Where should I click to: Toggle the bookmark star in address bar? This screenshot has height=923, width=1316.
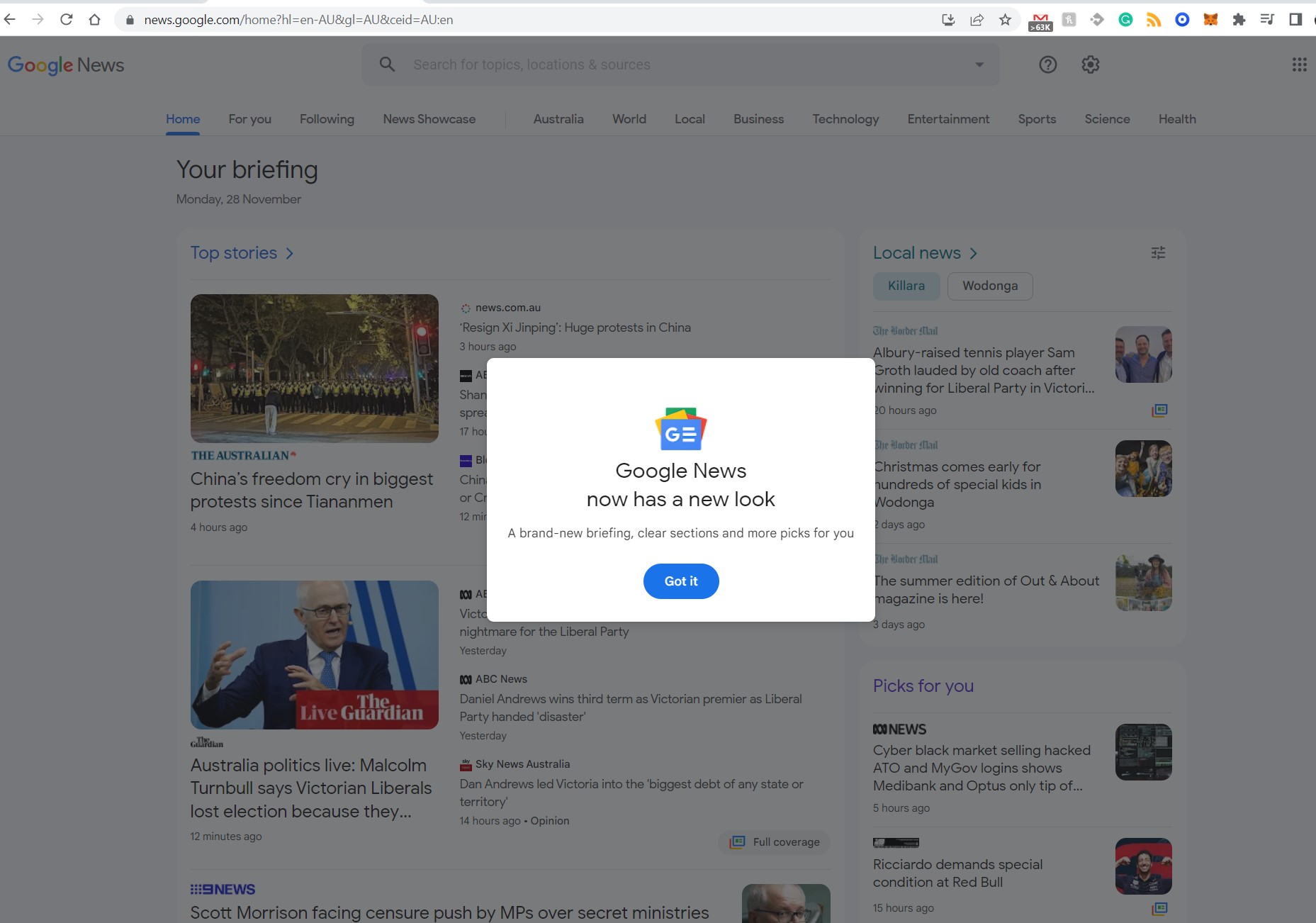tap(1003, 19)
